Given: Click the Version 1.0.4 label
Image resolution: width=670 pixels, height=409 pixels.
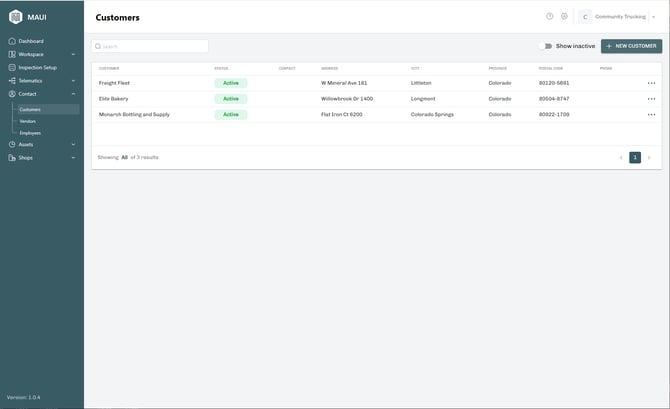Looking at the screenshot, I should tap(24, 397).
